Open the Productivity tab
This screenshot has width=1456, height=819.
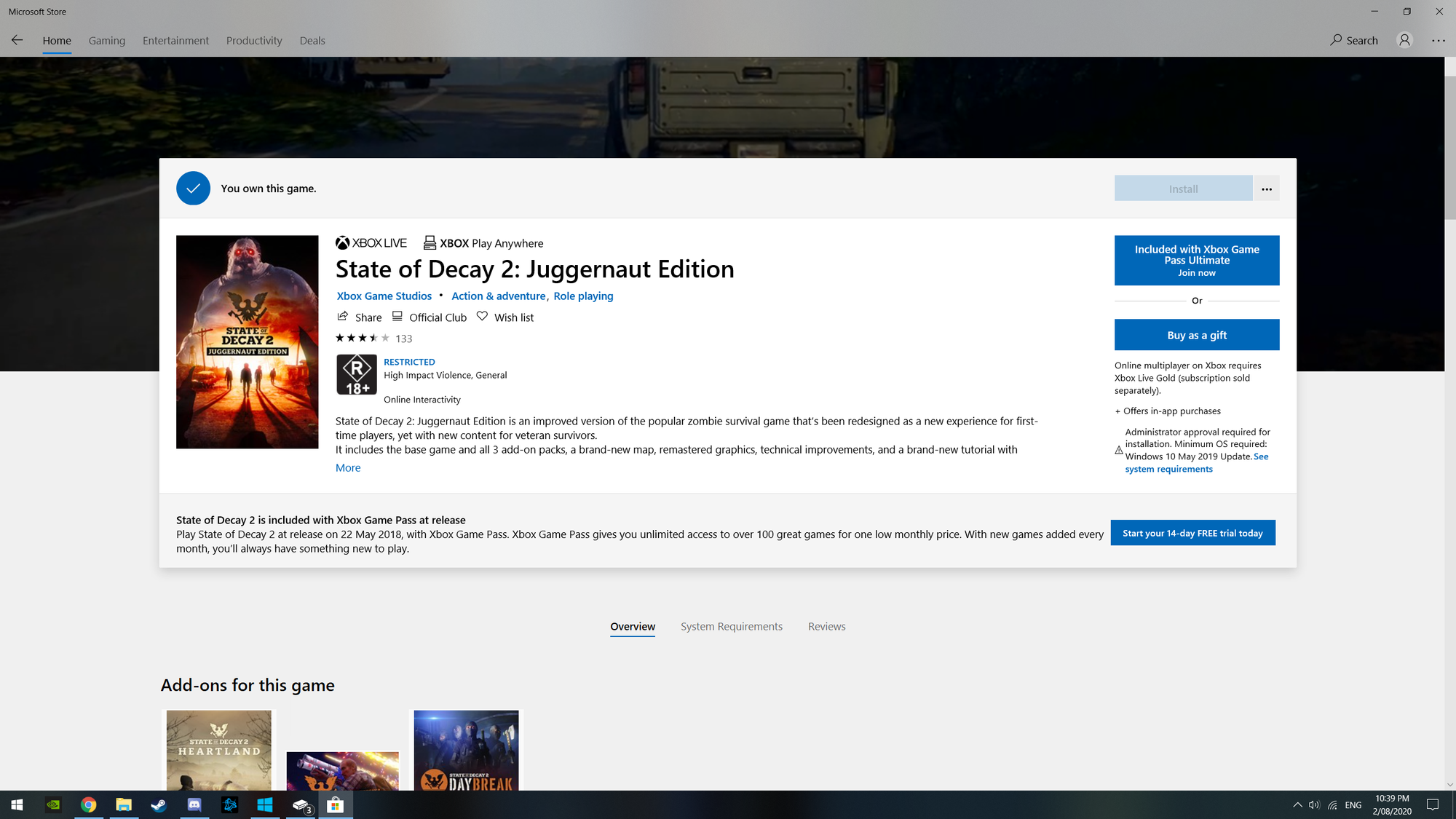[x=254, y=41]
